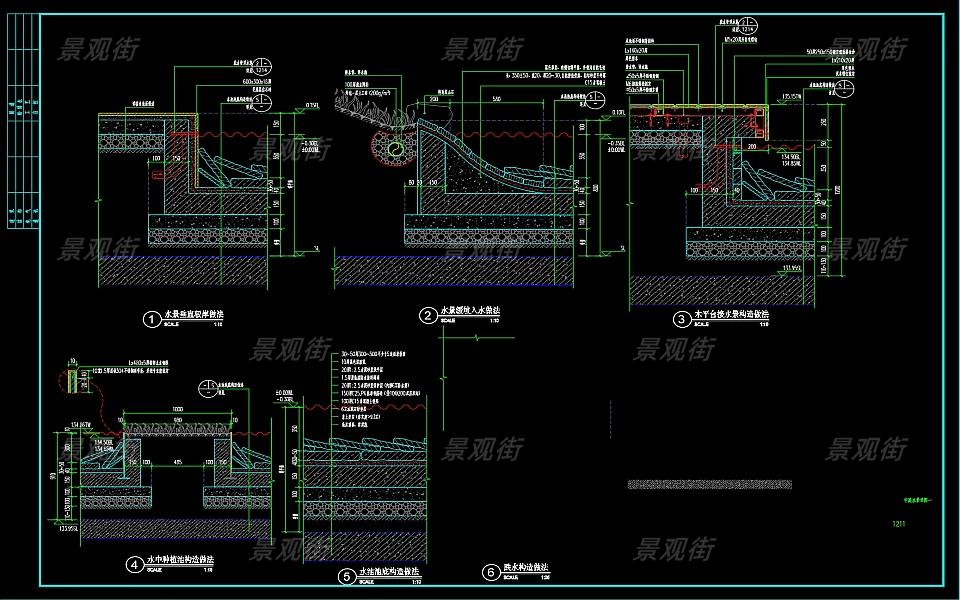Select the ±0.000 elevation label in detail 1

coord(310,150)
